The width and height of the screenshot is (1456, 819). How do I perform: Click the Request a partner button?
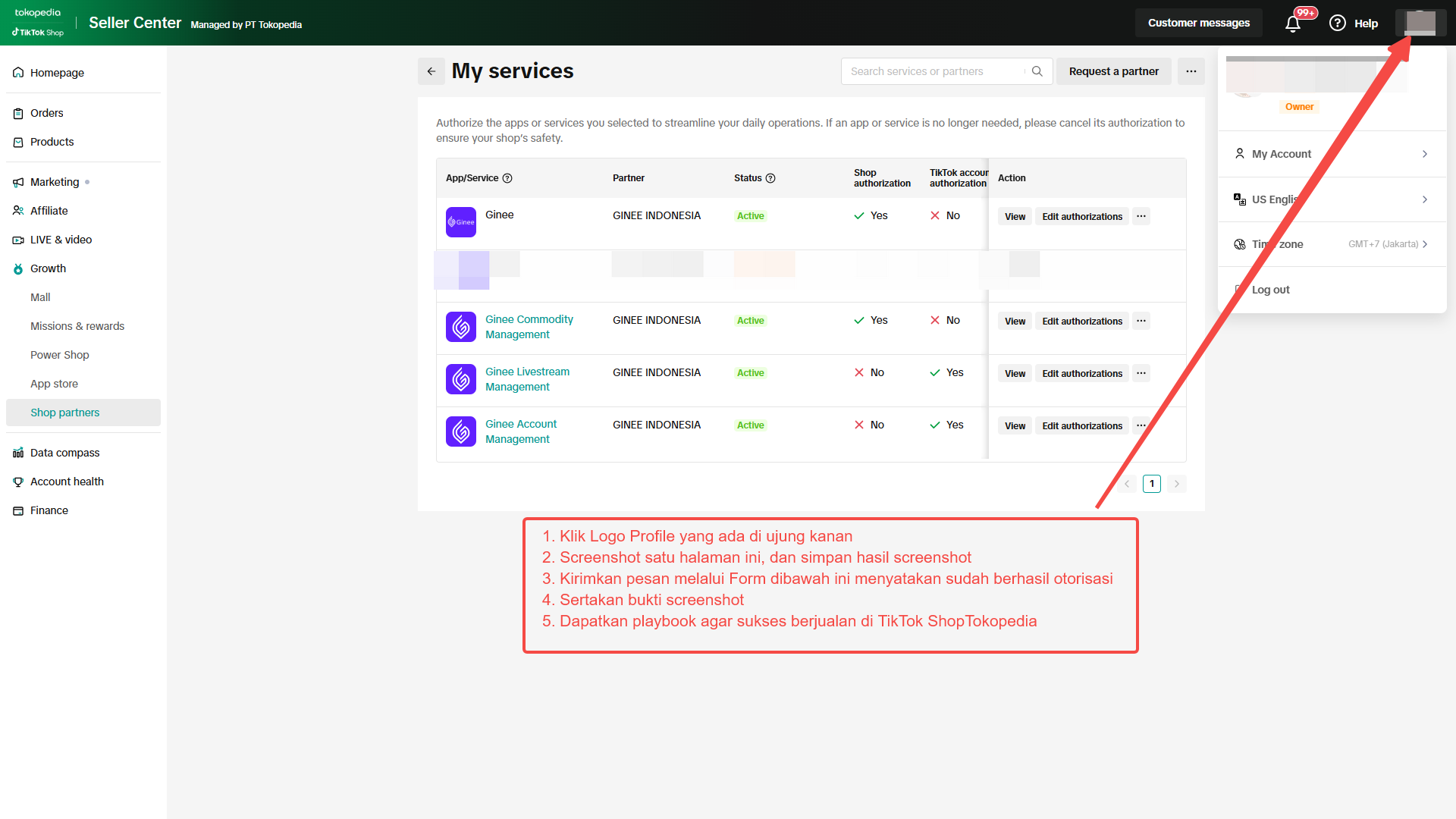click(x=1113, y=71)
